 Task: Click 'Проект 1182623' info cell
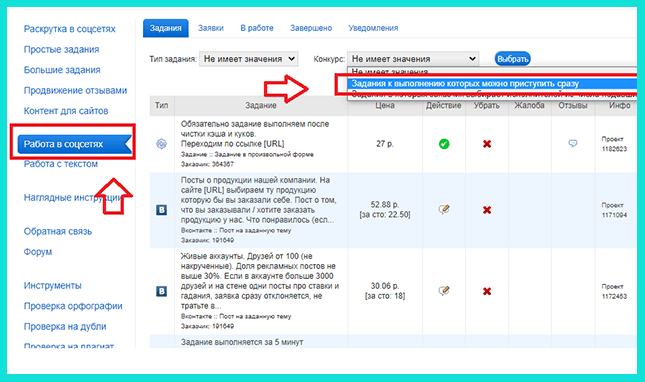(x=614, y=144)
